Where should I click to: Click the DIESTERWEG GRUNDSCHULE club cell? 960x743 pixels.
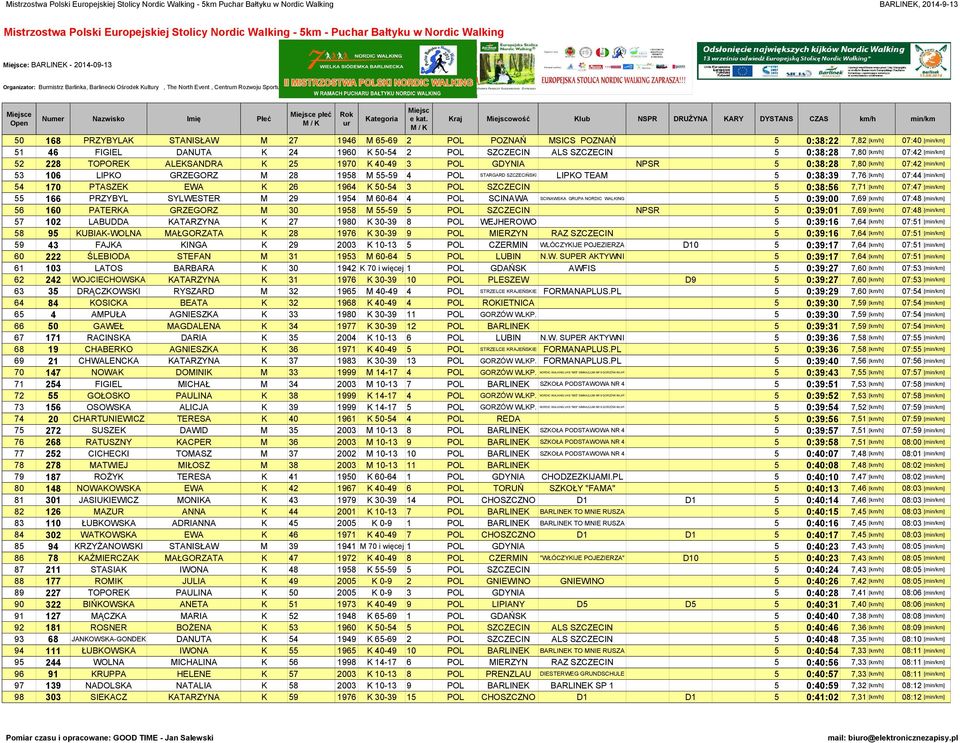click(x=582, y=675)
